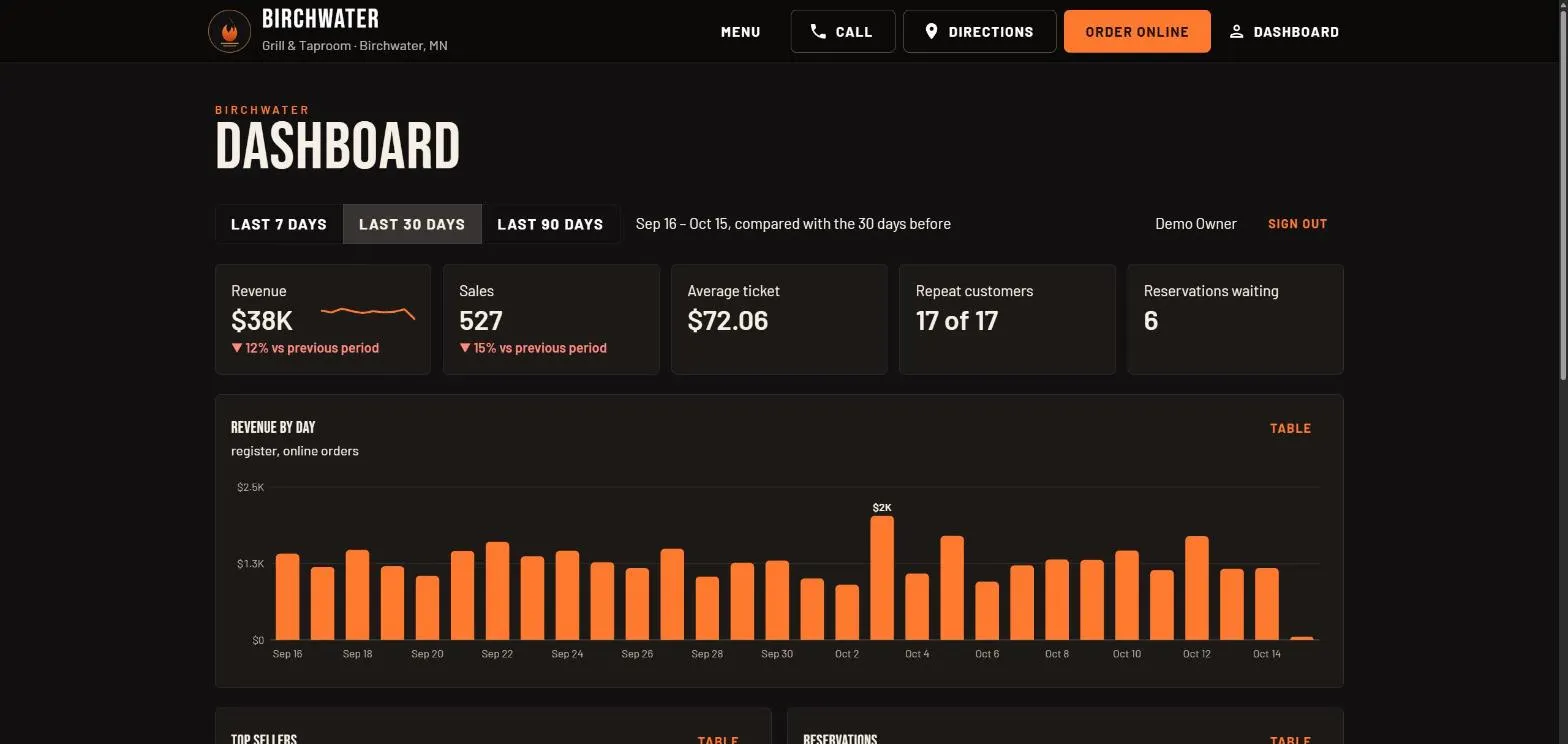Viewport: 1568px width, 744px height.
Task: Click the Birchwater site title
Action: [x=320, y=19]
